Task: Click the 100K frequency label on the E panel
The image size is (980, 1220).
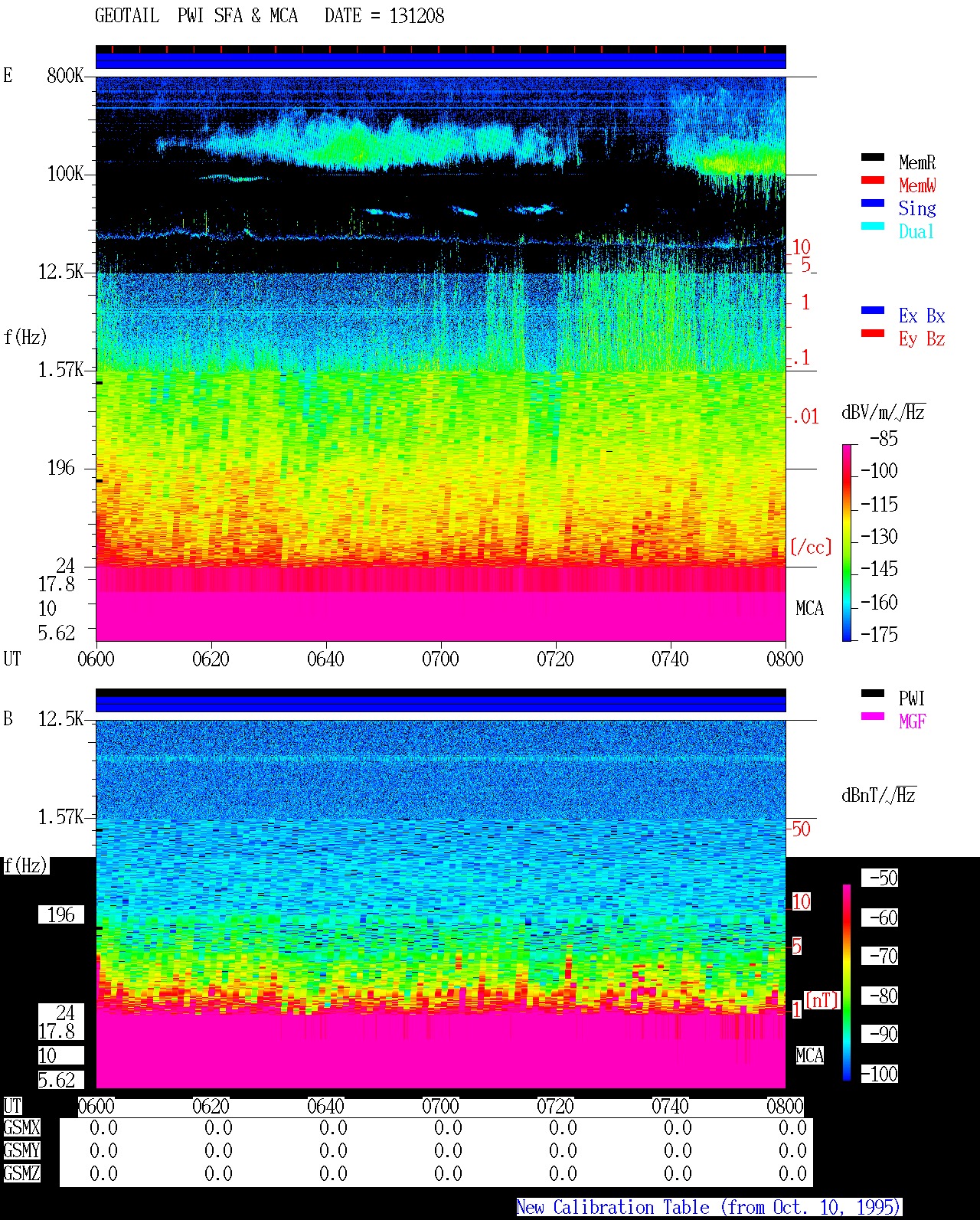Action: tap(66, 174)
